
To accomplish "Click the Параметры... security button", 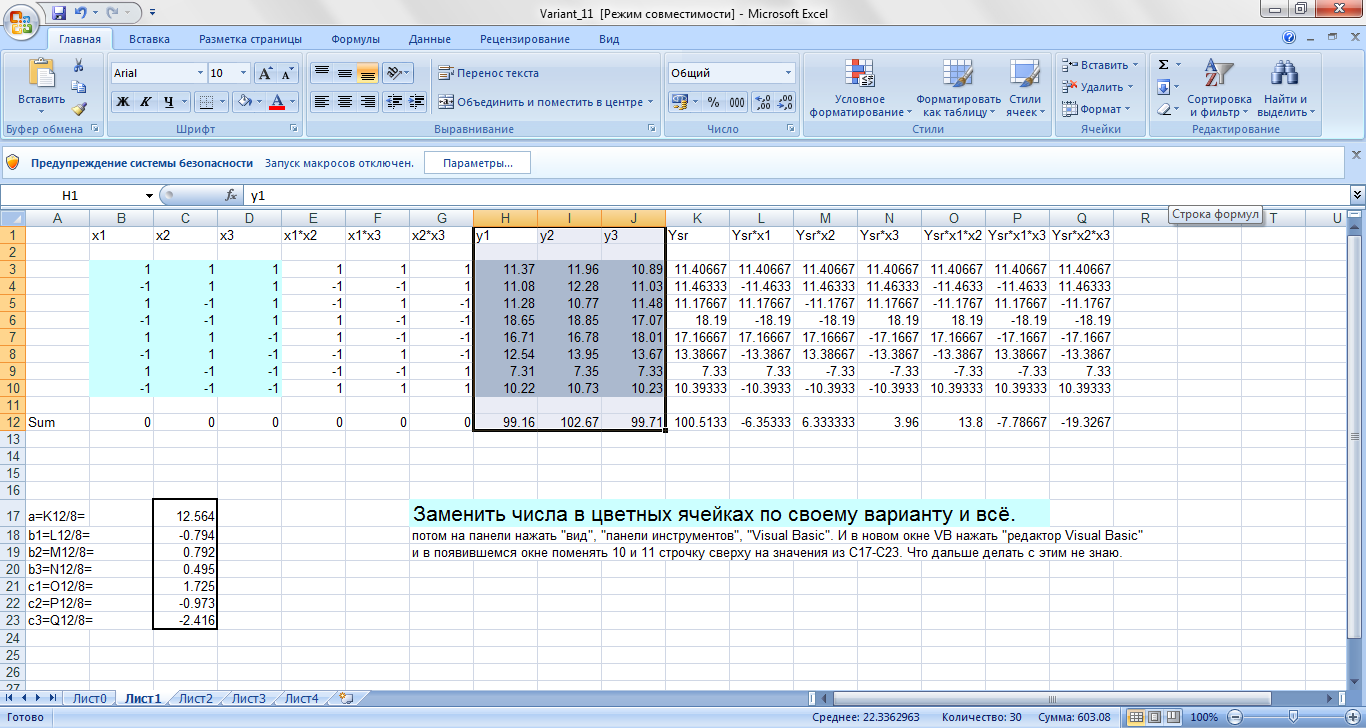I will (x=477, y=163).
